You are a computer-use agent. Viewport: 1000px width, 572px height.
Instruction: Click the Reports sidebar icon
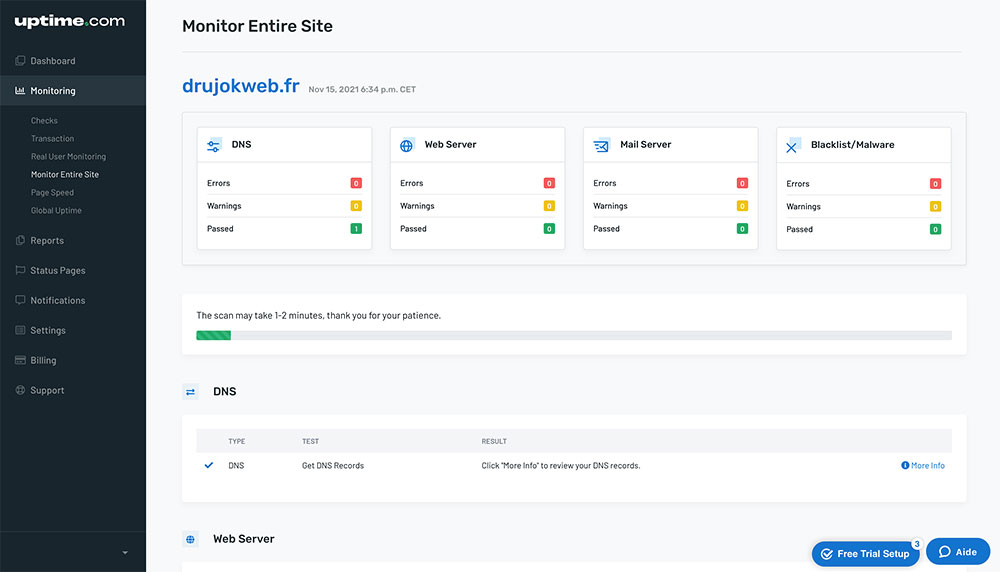[20, 240]
